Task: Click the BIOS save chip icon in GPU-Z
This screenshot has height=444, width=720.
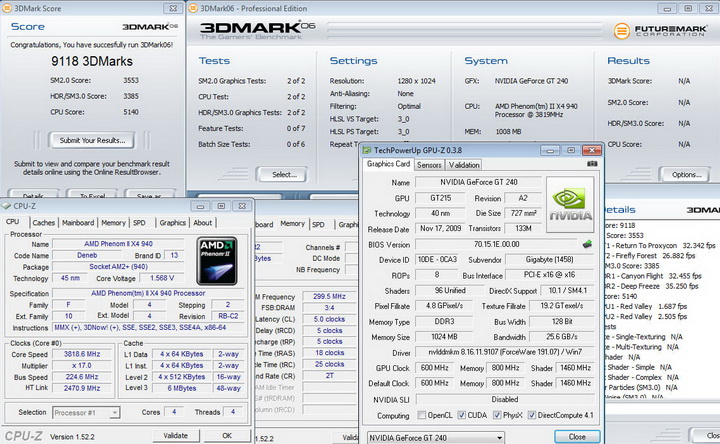Action: [587, 244]
